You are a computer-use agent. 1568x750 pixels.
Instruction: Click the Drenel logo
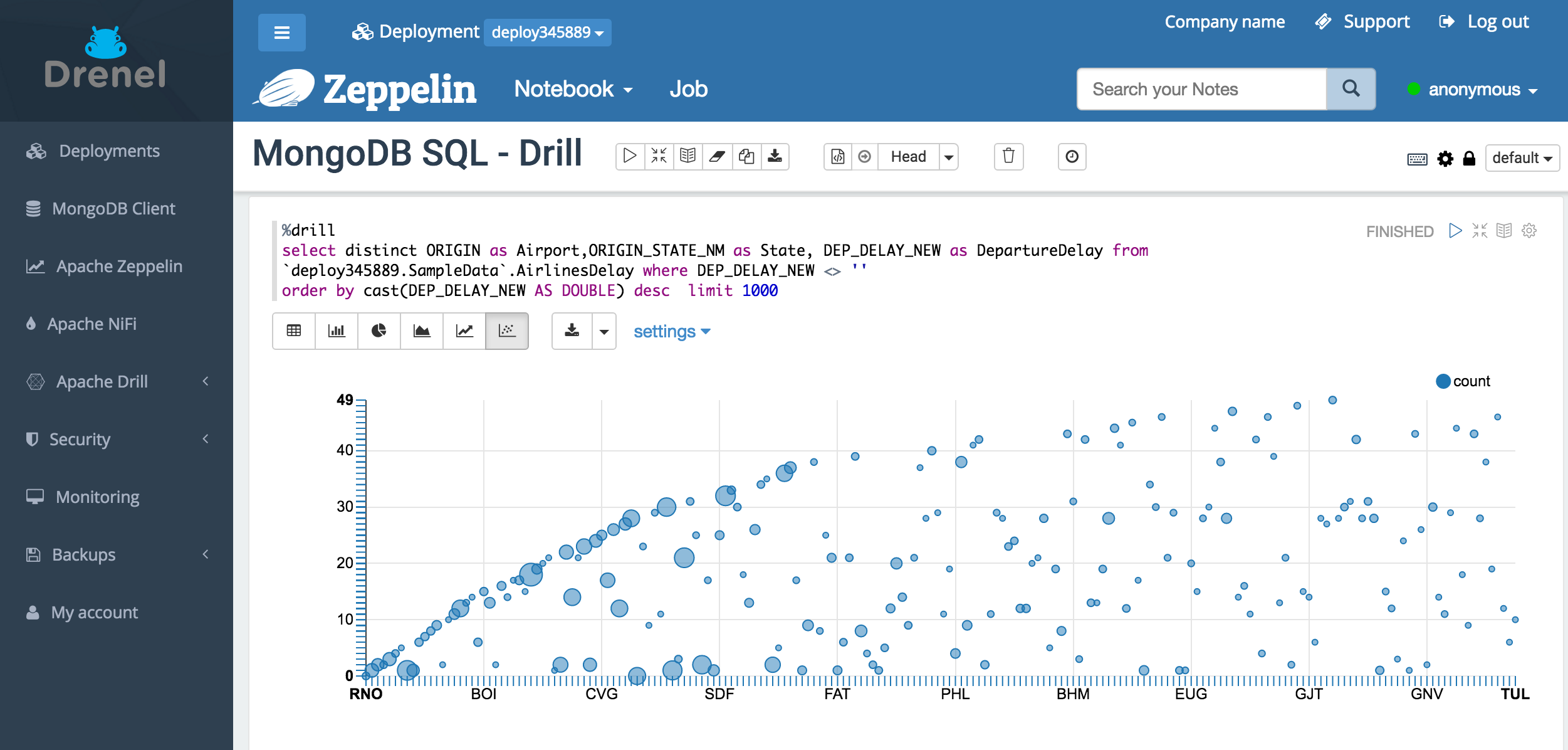tap(105, 58)
